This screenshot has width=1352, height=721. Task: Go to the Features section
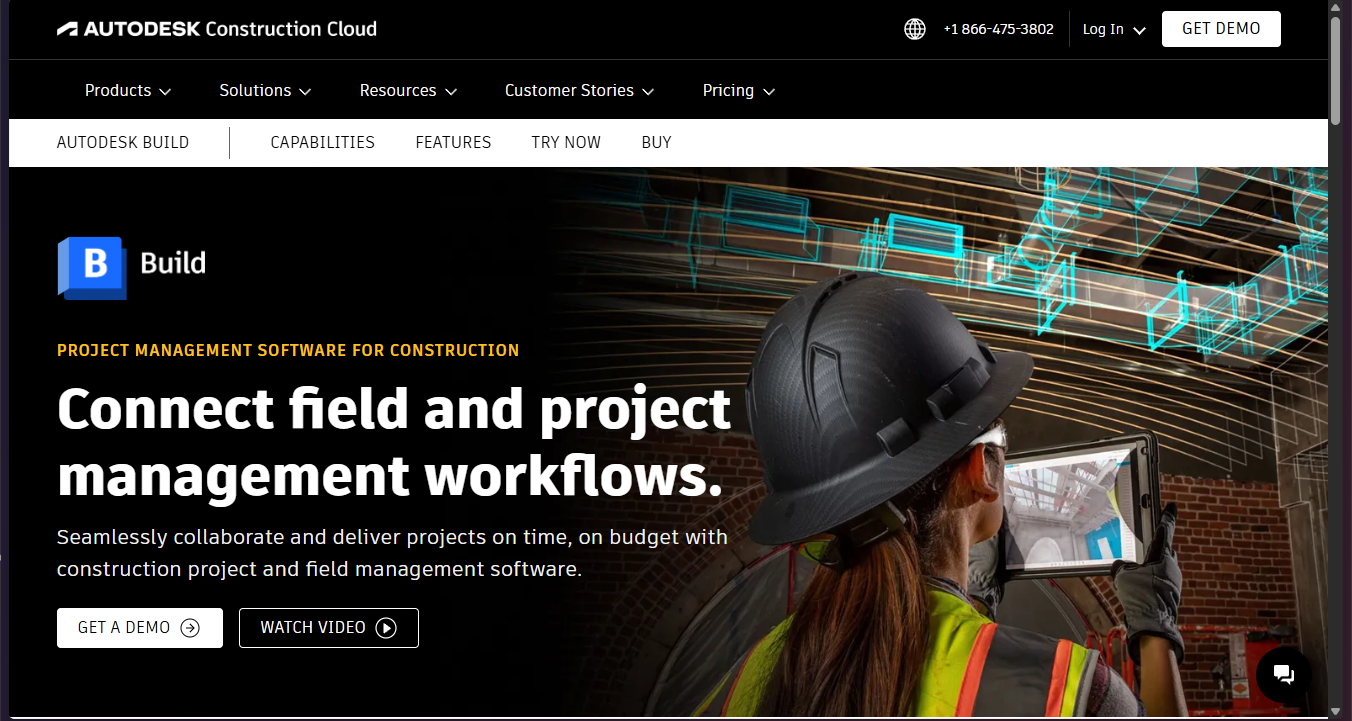(453, 142)
